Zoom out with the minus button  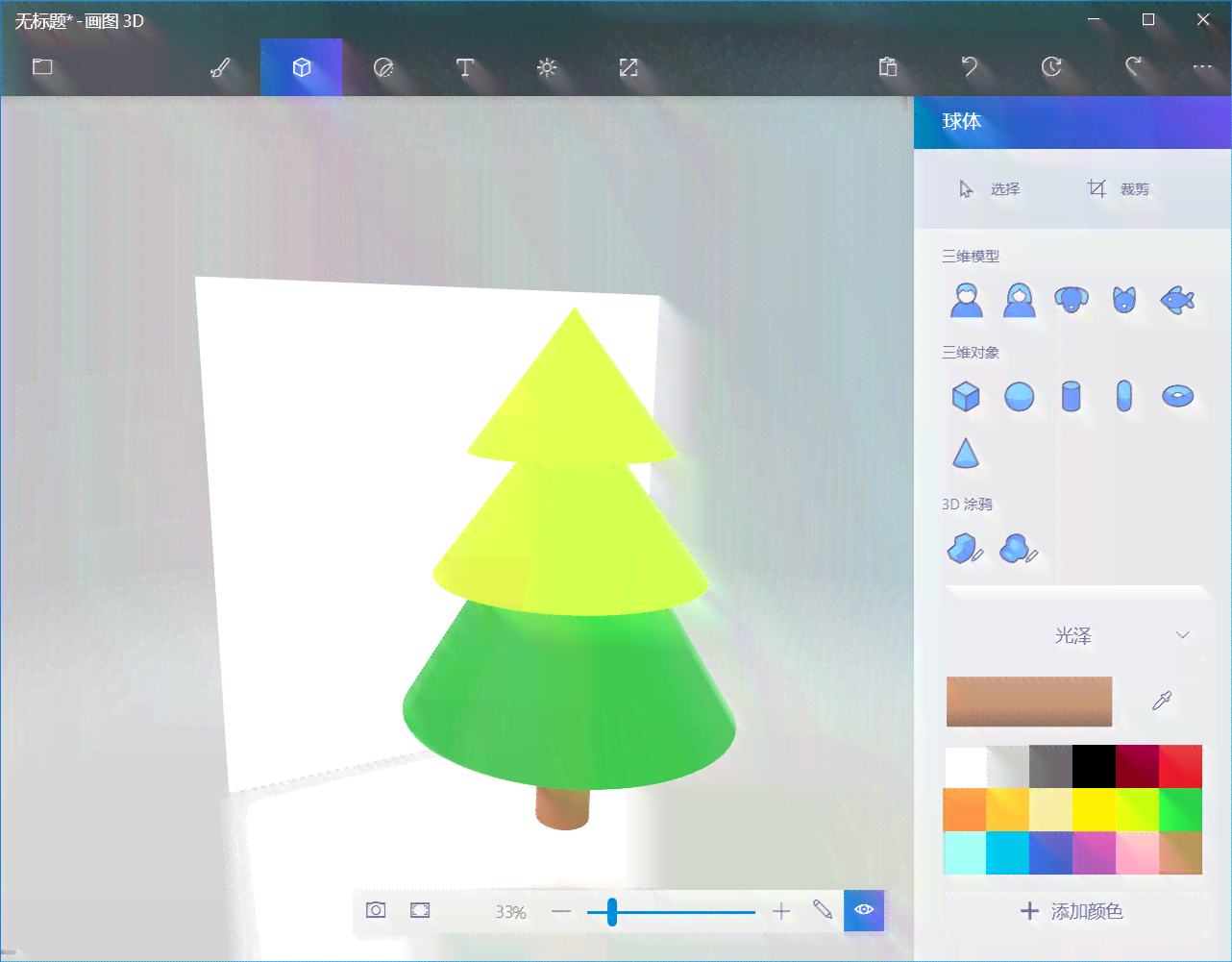click(562, 911)
